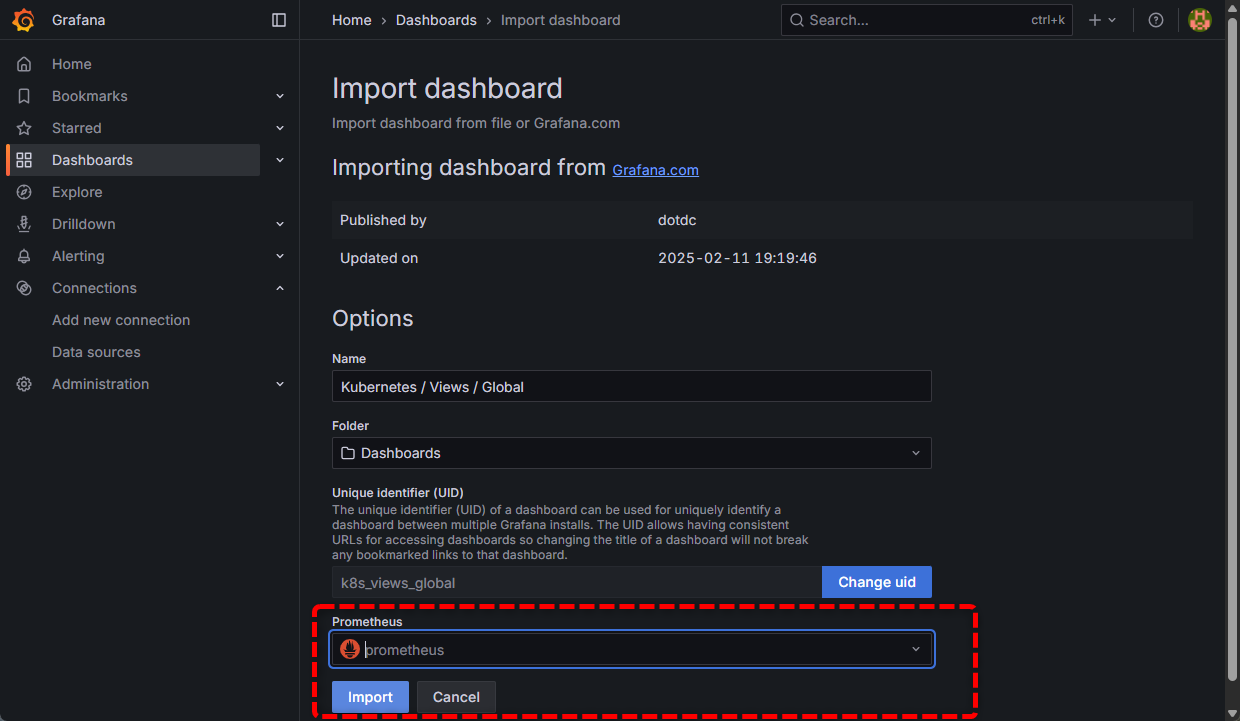Click the Cancel button
The image size is (1240, 721).
click(x=456, y=697)
